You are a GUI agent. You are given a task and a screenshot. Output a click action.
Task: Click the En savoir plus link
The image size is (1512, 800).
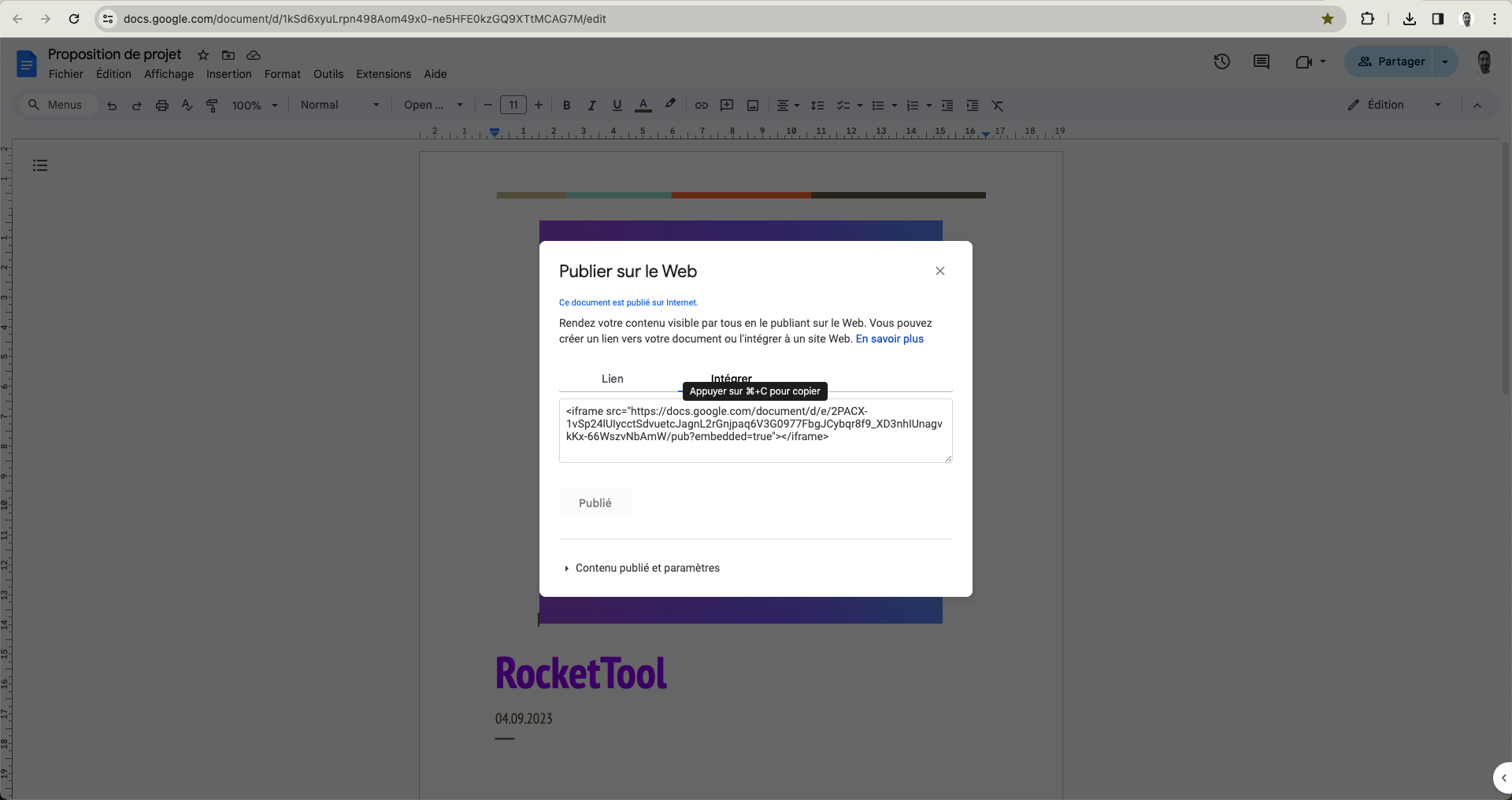click(x=889, y=339)
